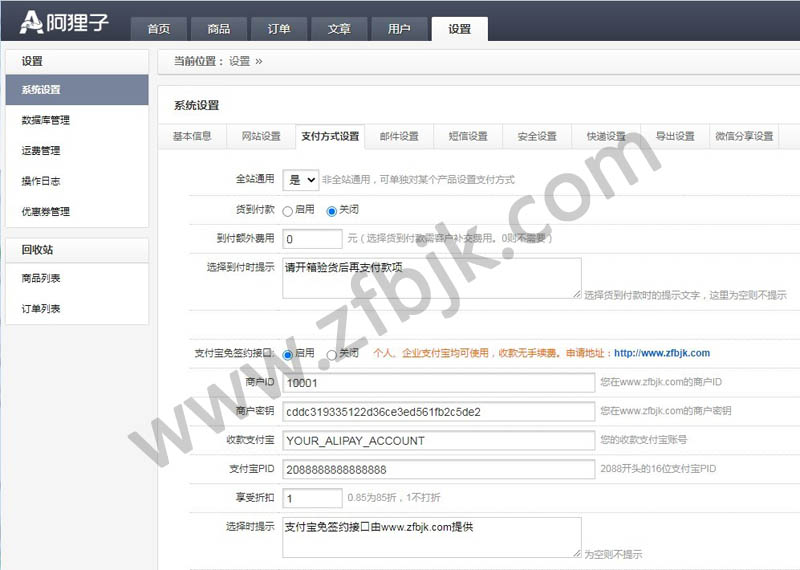Switch to the 网站设置 tab

[261, 136]
